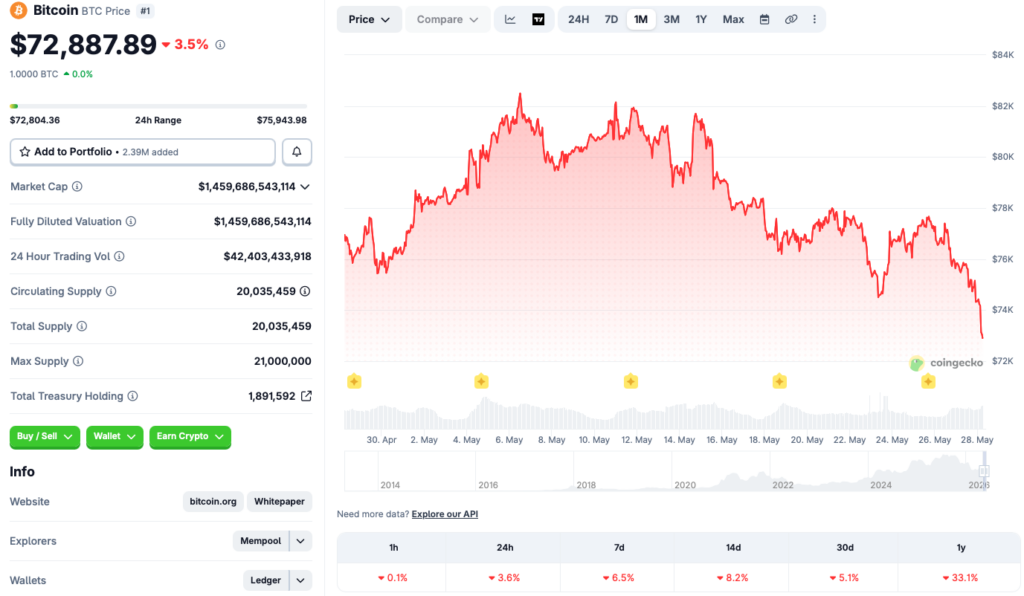Viewport: 1024px width, 596px height.
Task: Open Market Cap info icon
Action: pyautogui.click(x=77, y=187)
